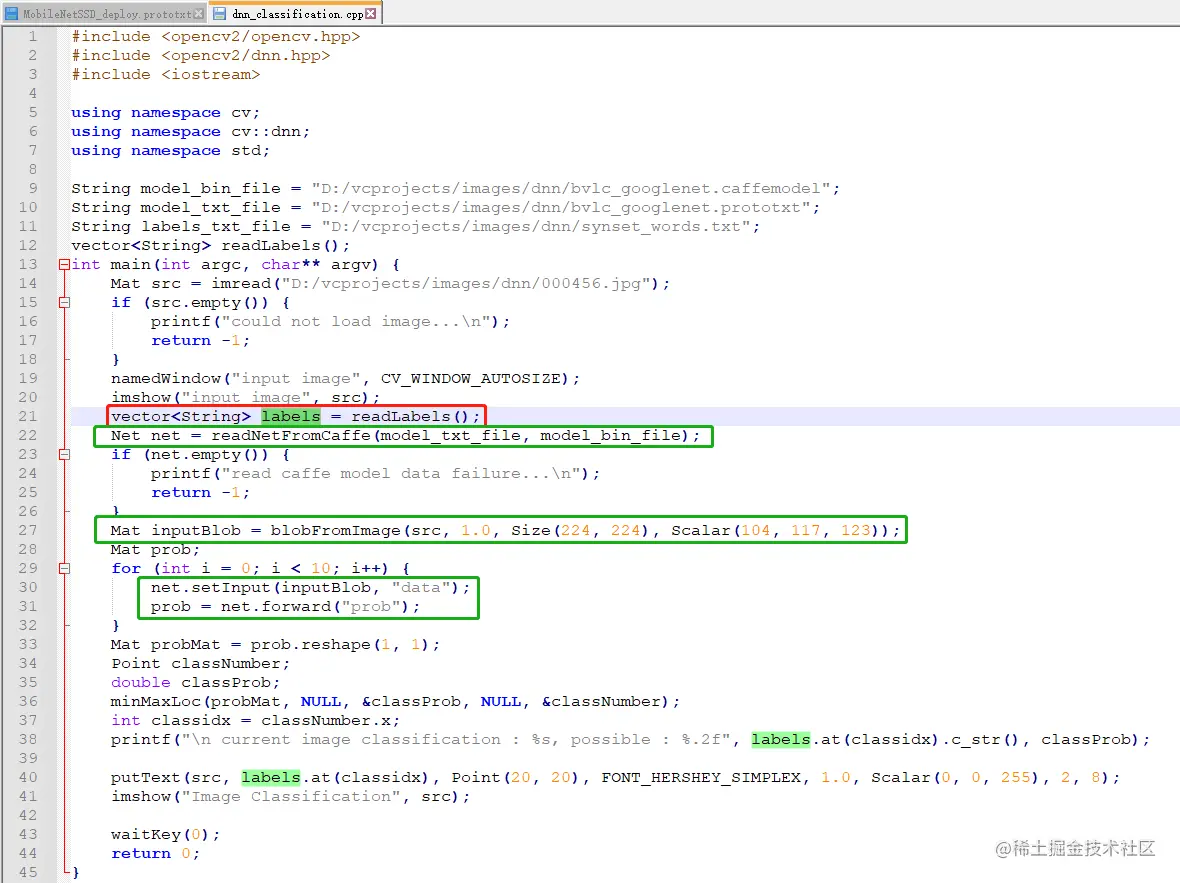The width and height of the screenshot is (1180, 883).
Task: Click 'waitKey(0);' on line 43
Action: click(166, 834)
